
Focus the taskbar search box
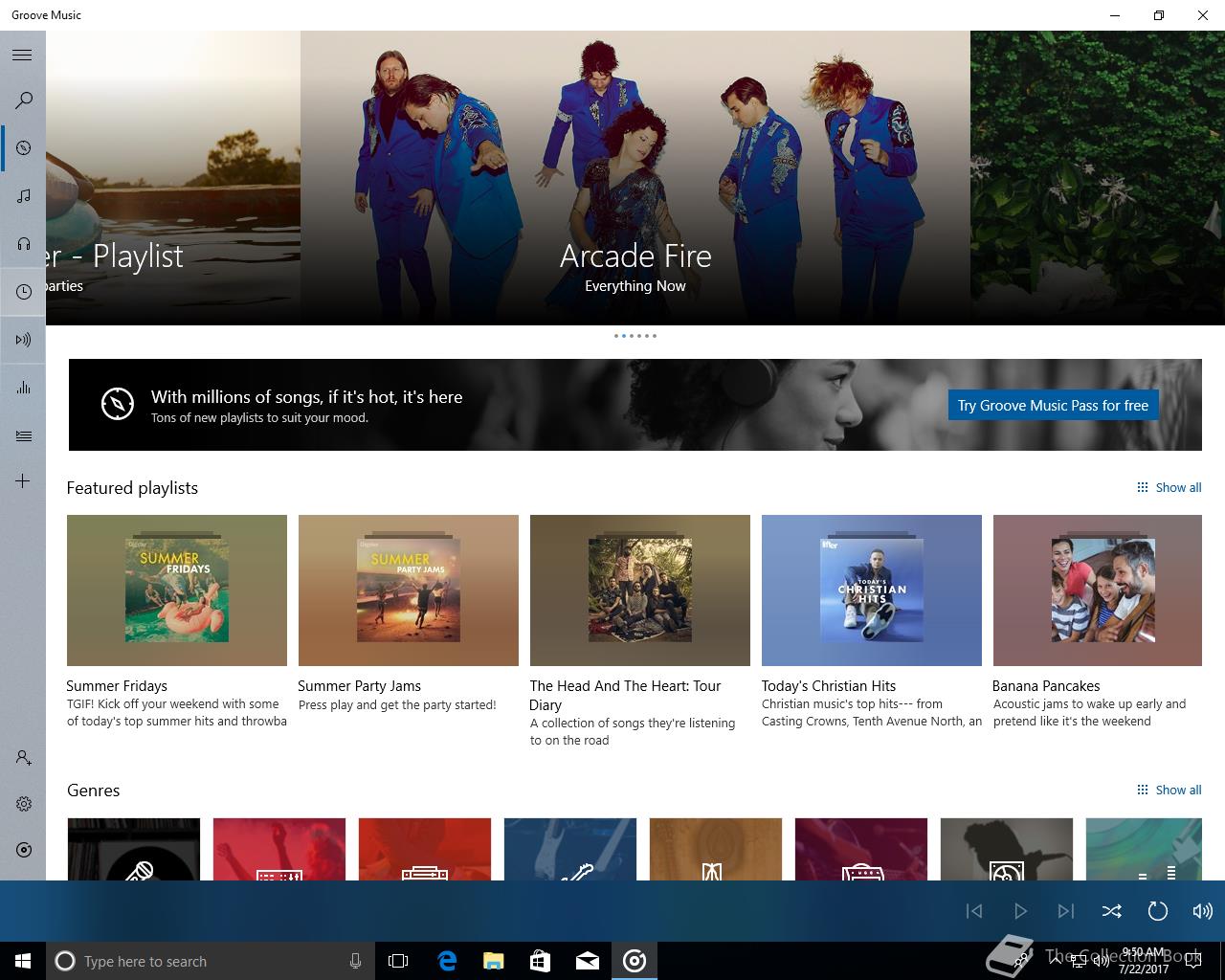211,961
